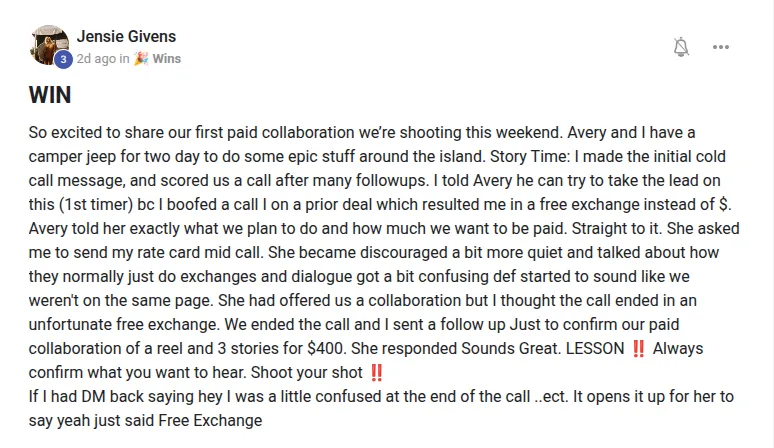
Task: Click the red exclamation emoji after LESSON
Action: (x=636, y=349)
